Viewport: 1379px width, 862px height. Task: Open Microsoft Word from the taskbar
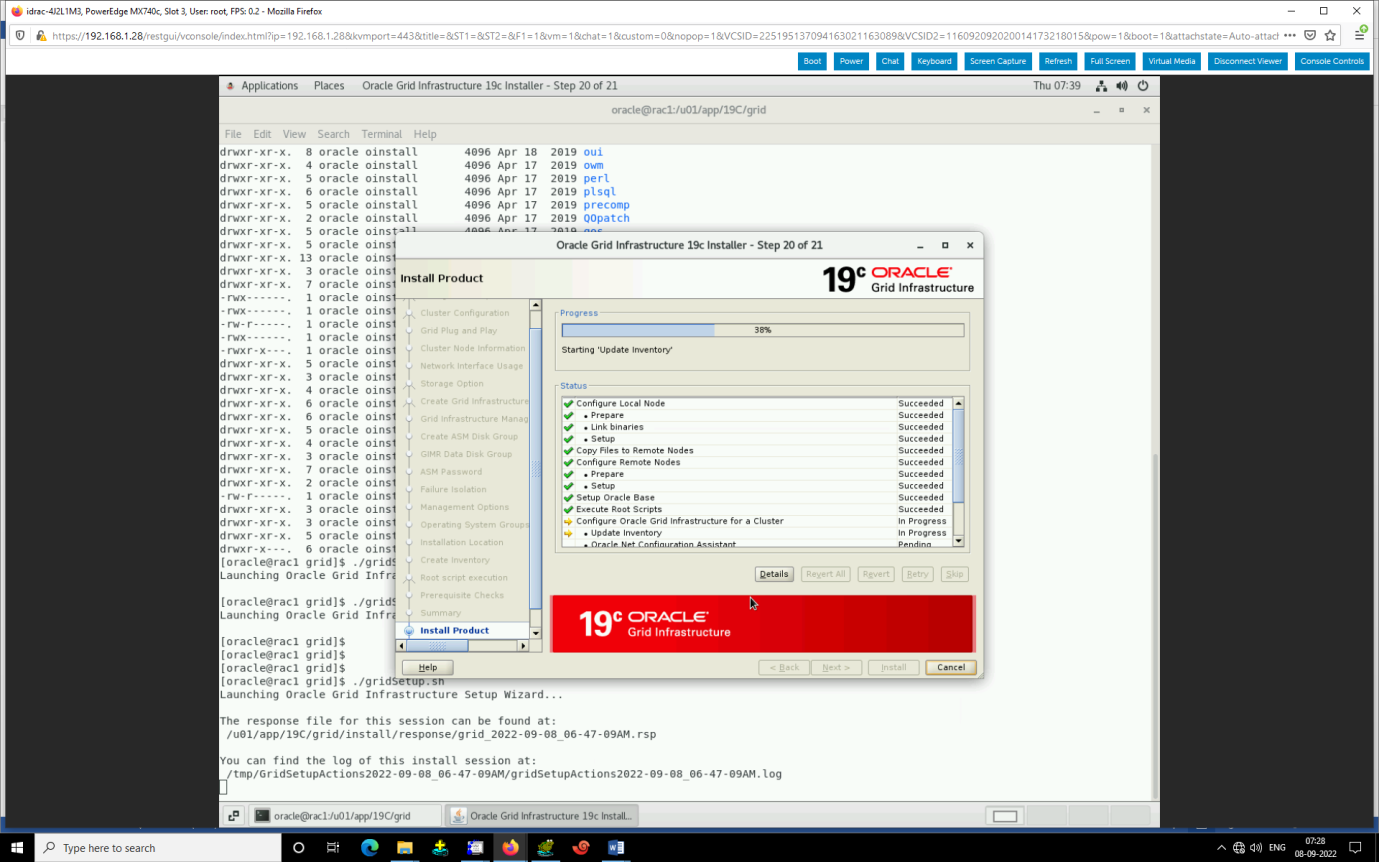coord(616,847)
